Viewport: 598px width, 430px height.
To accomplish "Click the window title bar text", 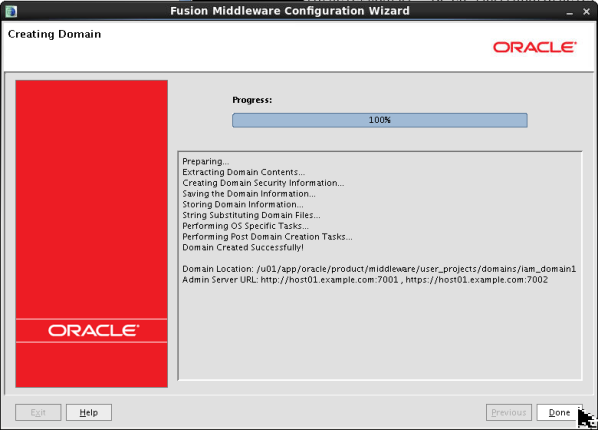I will [x=290, y=11].
